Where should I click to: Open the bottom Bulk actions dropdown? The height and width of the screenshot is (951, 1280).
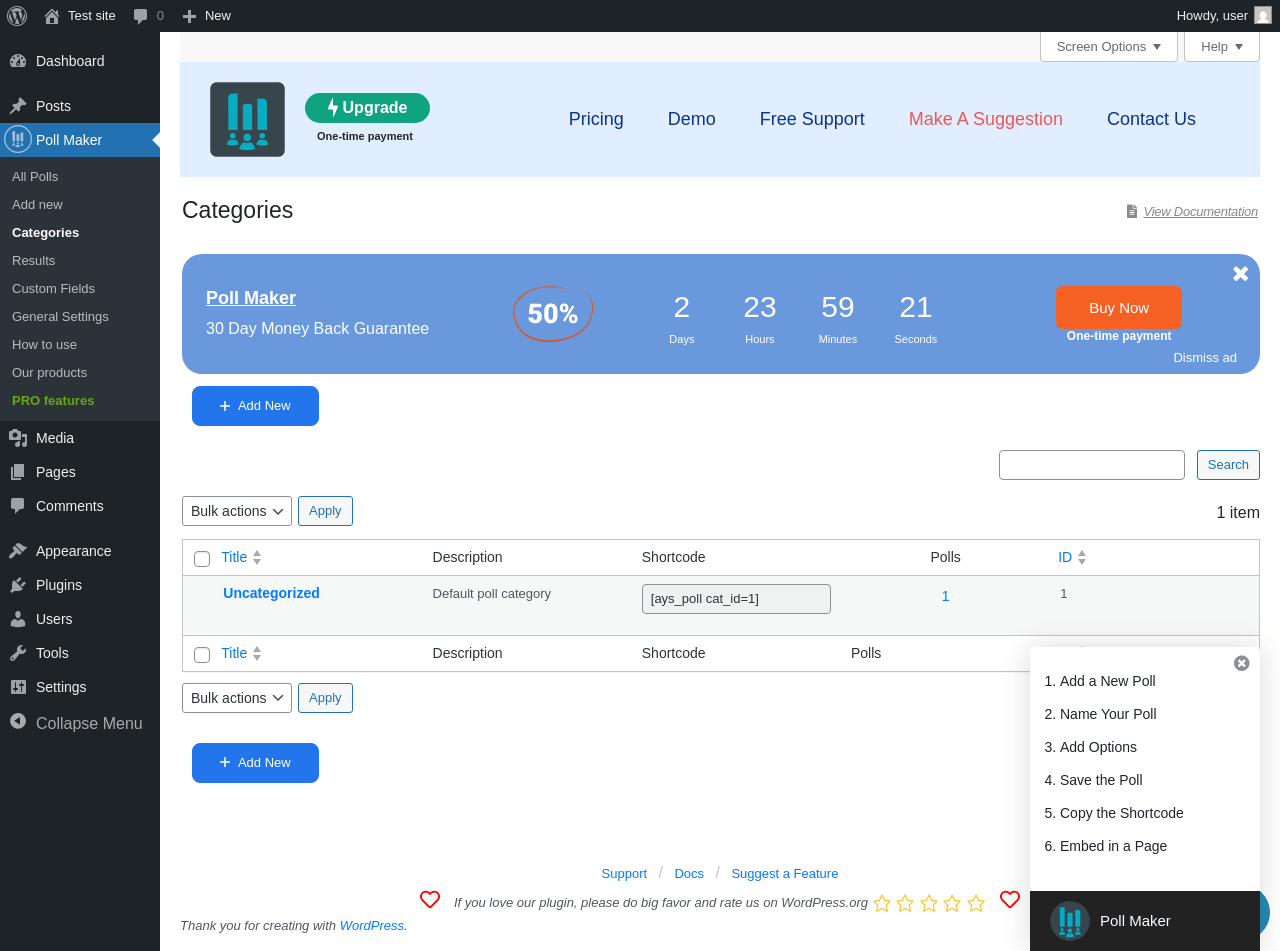tap(237, 698)
